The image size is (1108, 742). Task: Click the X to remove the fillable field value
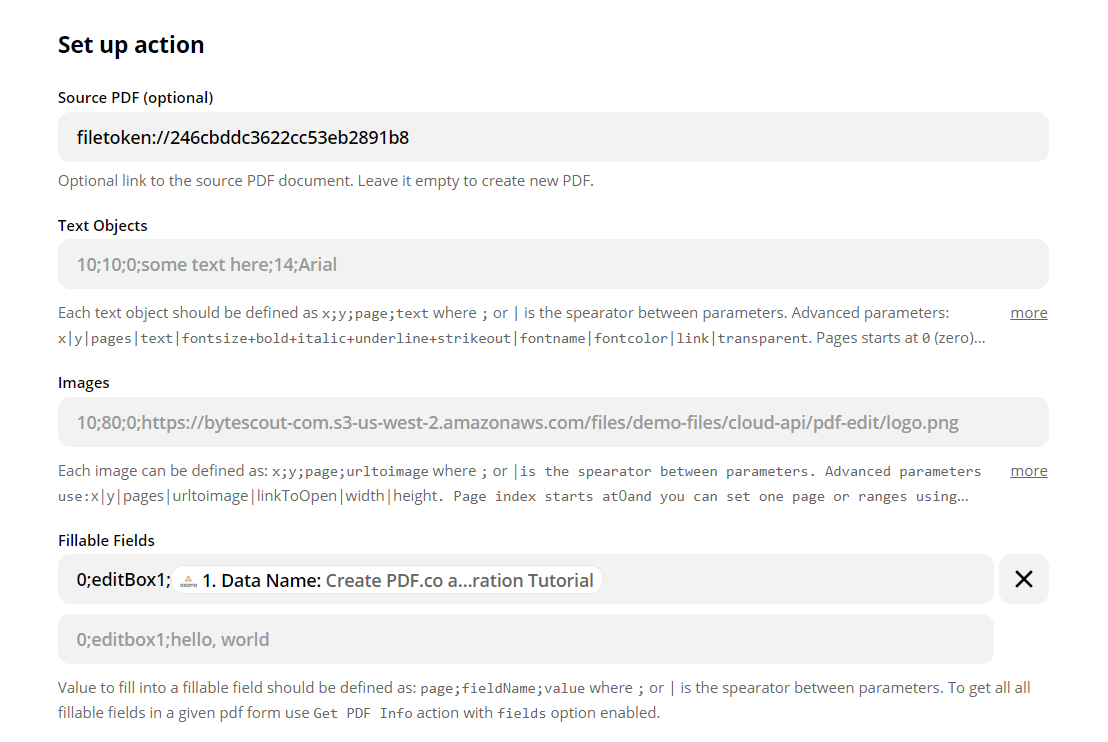point(1024,579)
